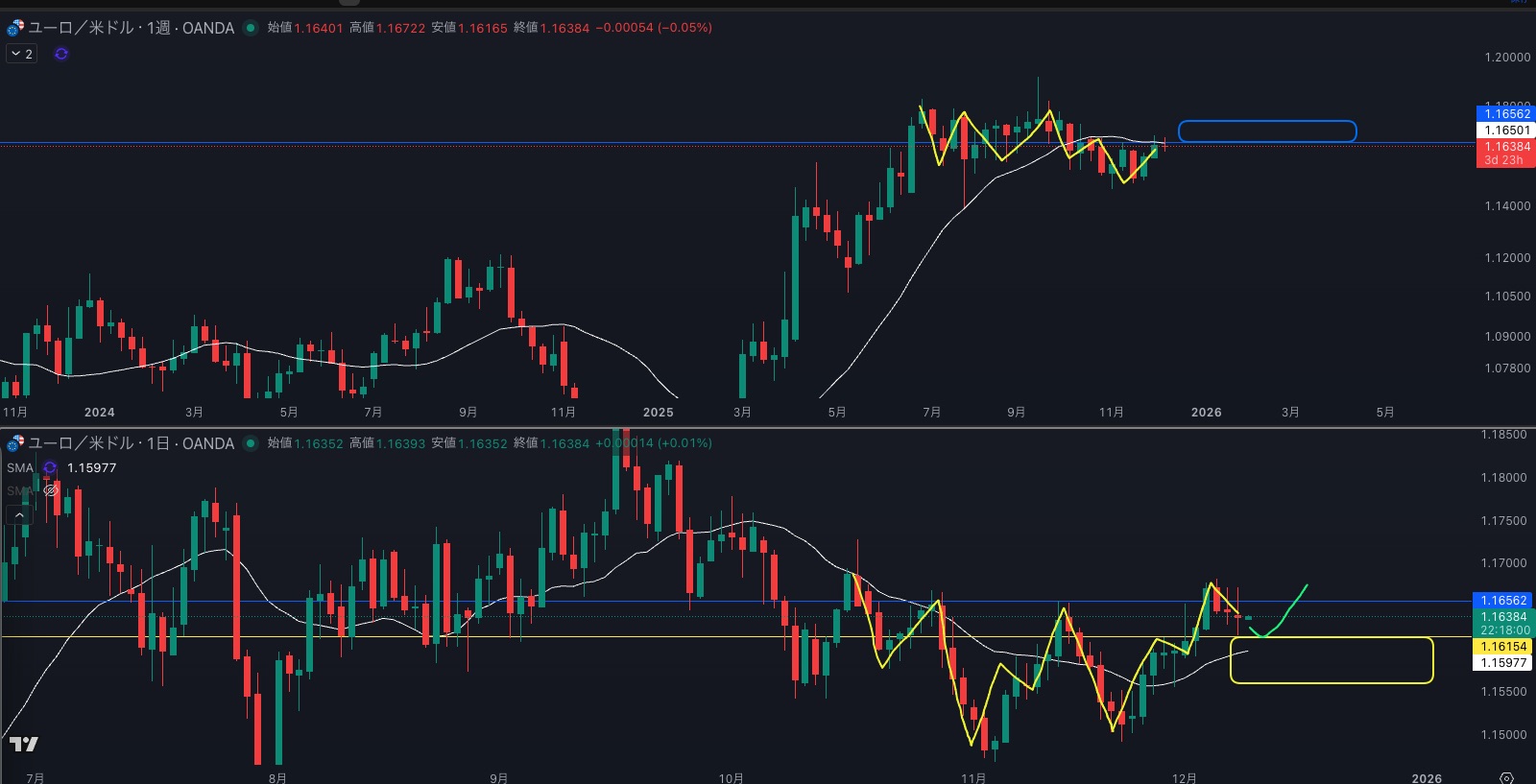Select the ユーロ/米ドル 1日 OANDA symbol title
1536x784 pixels.
[131, 443]
